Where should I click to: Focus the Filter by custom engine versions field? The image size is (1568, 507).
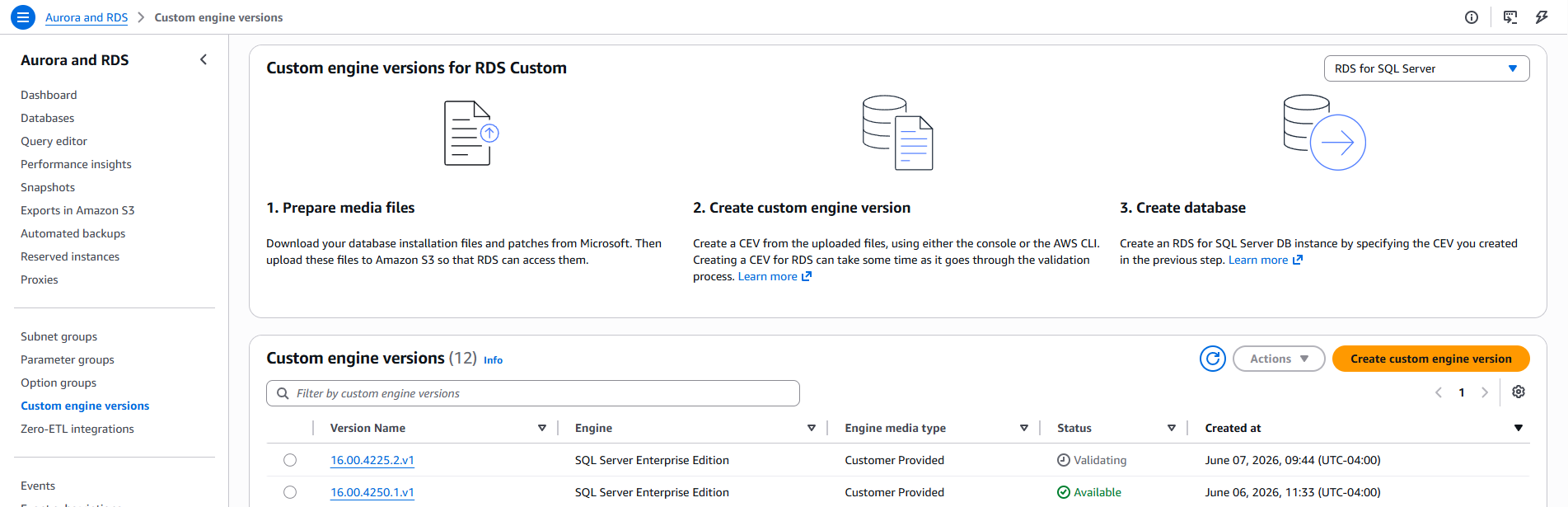coord(533,393)
